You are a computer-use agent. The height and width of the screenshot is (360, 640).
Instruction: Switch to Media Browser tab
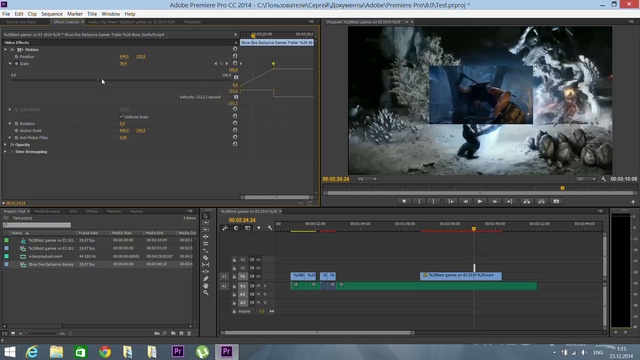pyautogui.click(x=47, y=211)
